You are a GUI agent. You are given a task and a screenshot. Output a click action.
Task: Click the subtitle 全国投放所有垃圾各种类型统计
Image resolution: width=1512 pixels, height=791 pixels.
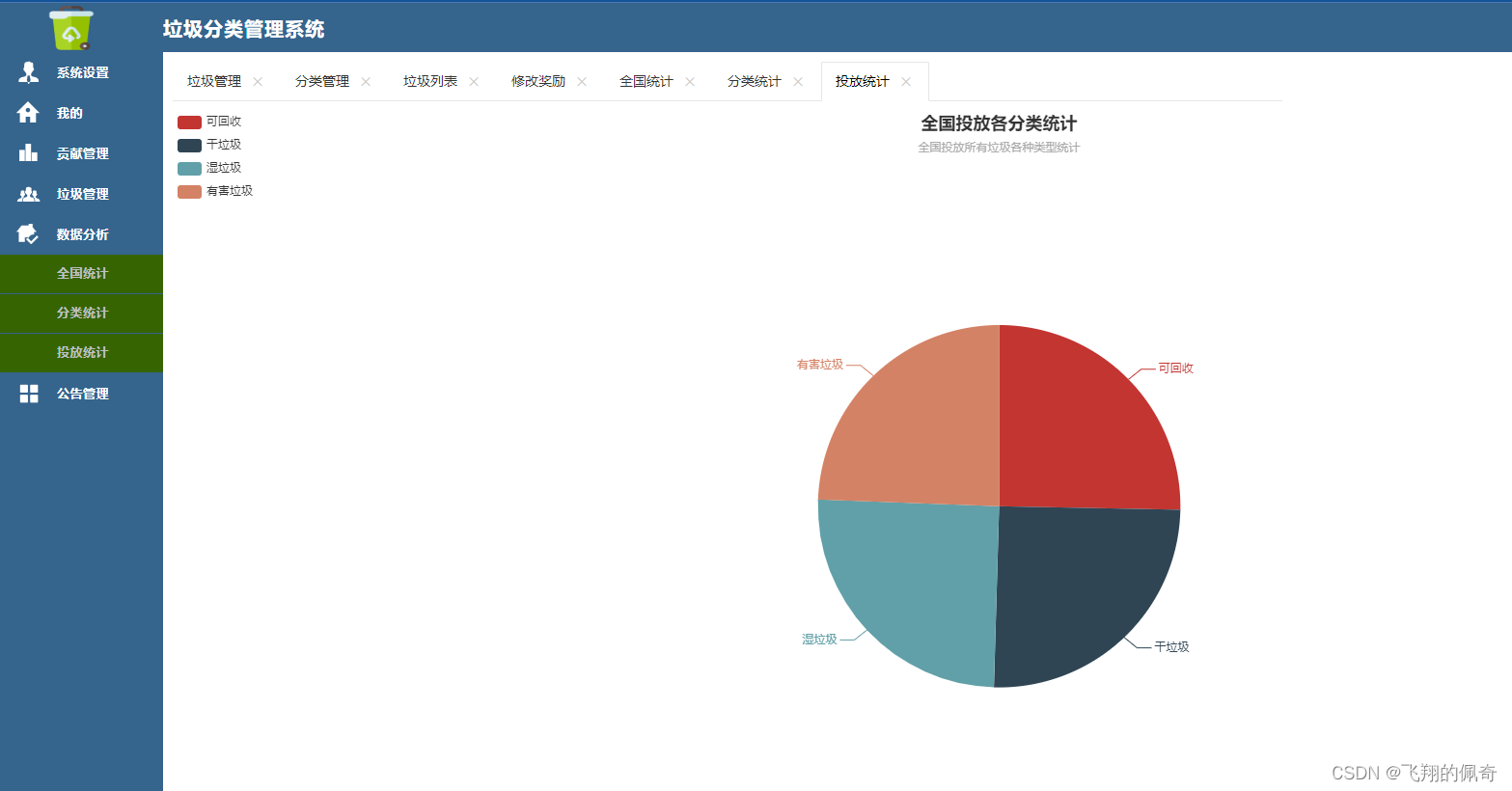[999, 148]
